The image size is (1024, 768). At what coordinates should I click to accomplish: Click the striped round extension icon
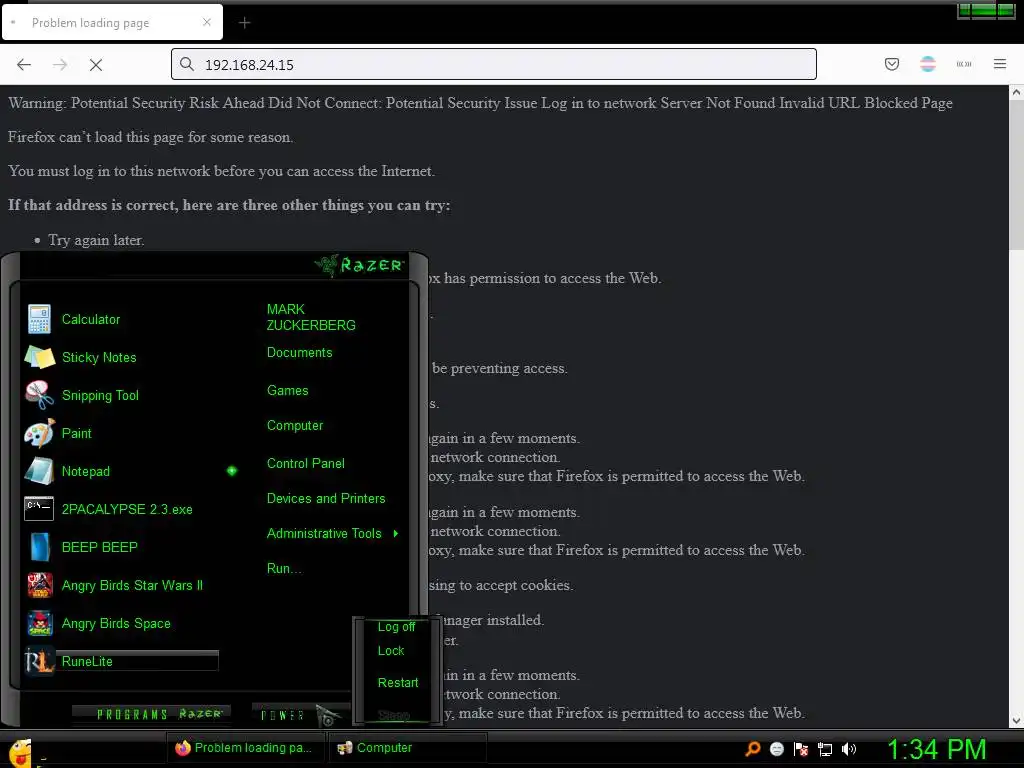928,64
